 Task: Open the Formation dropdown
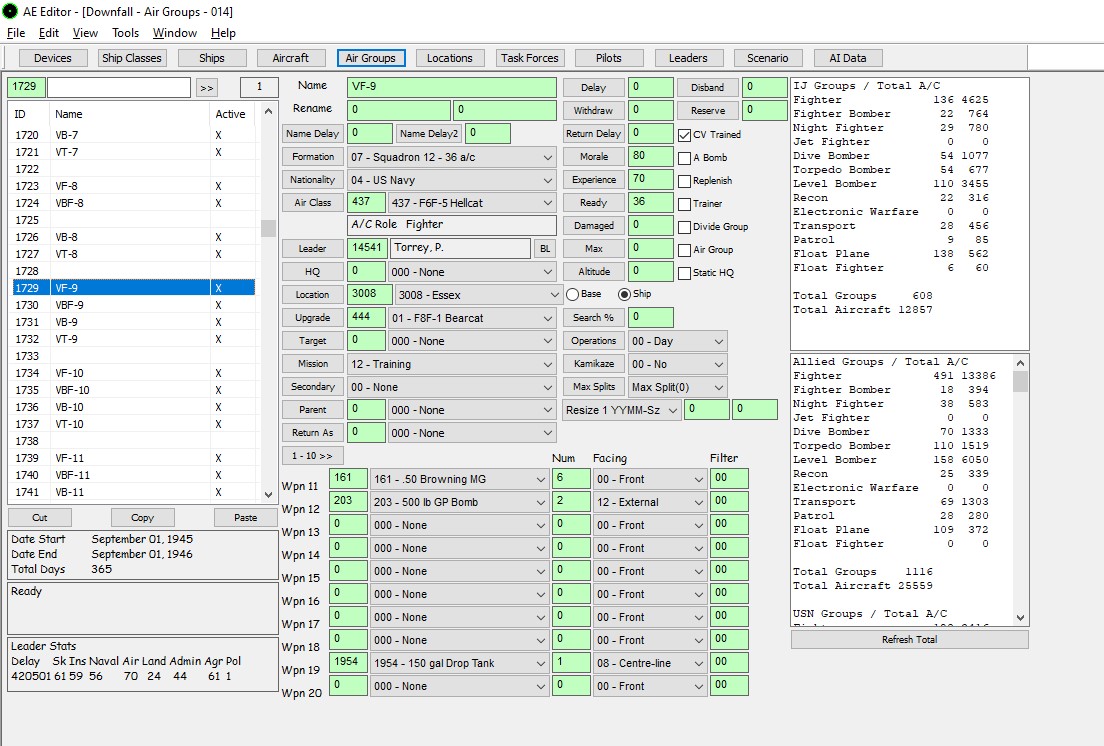(452, 158)
